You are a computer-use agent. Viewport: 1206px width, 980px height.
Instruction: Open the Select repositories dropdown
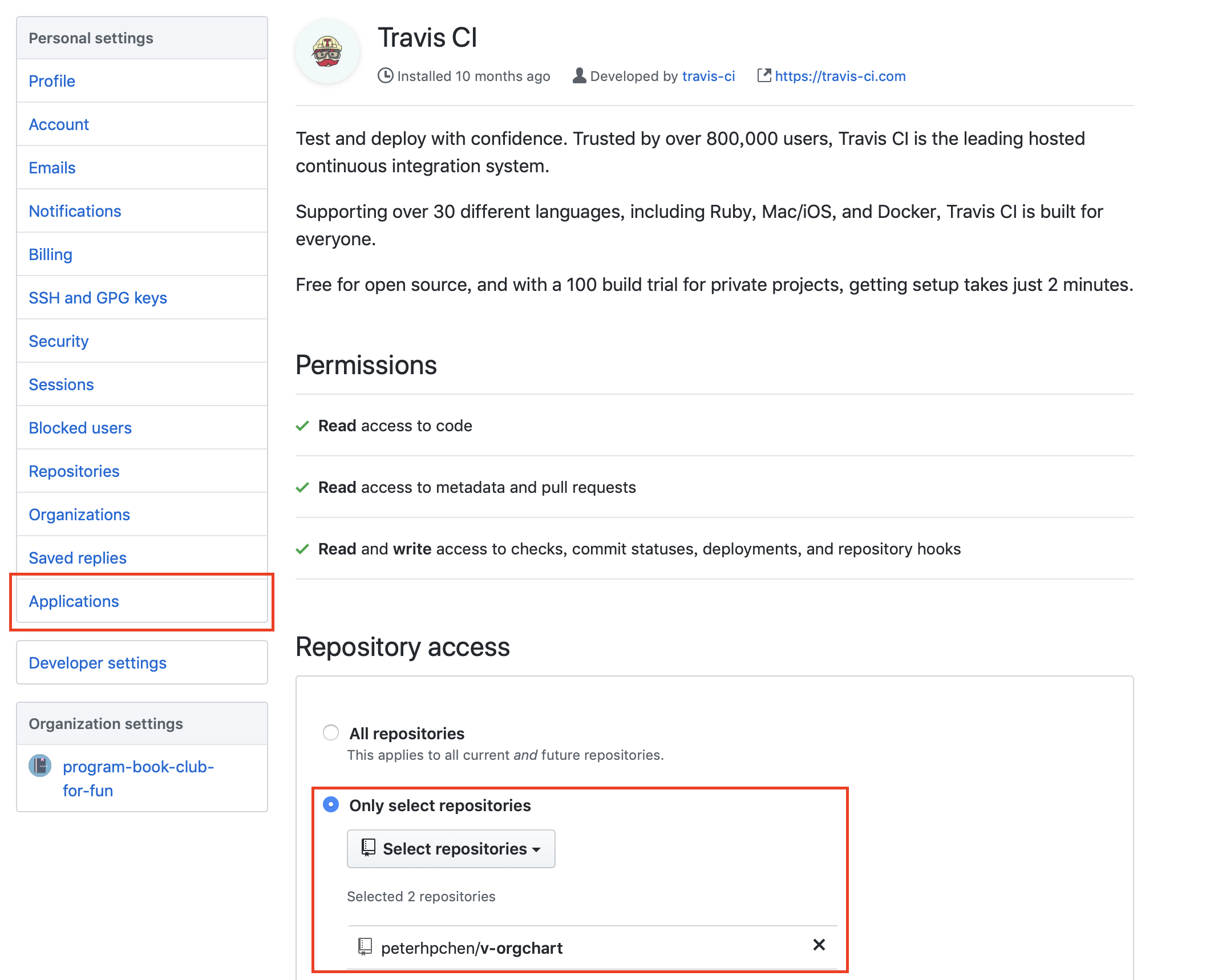pos(451,849)
